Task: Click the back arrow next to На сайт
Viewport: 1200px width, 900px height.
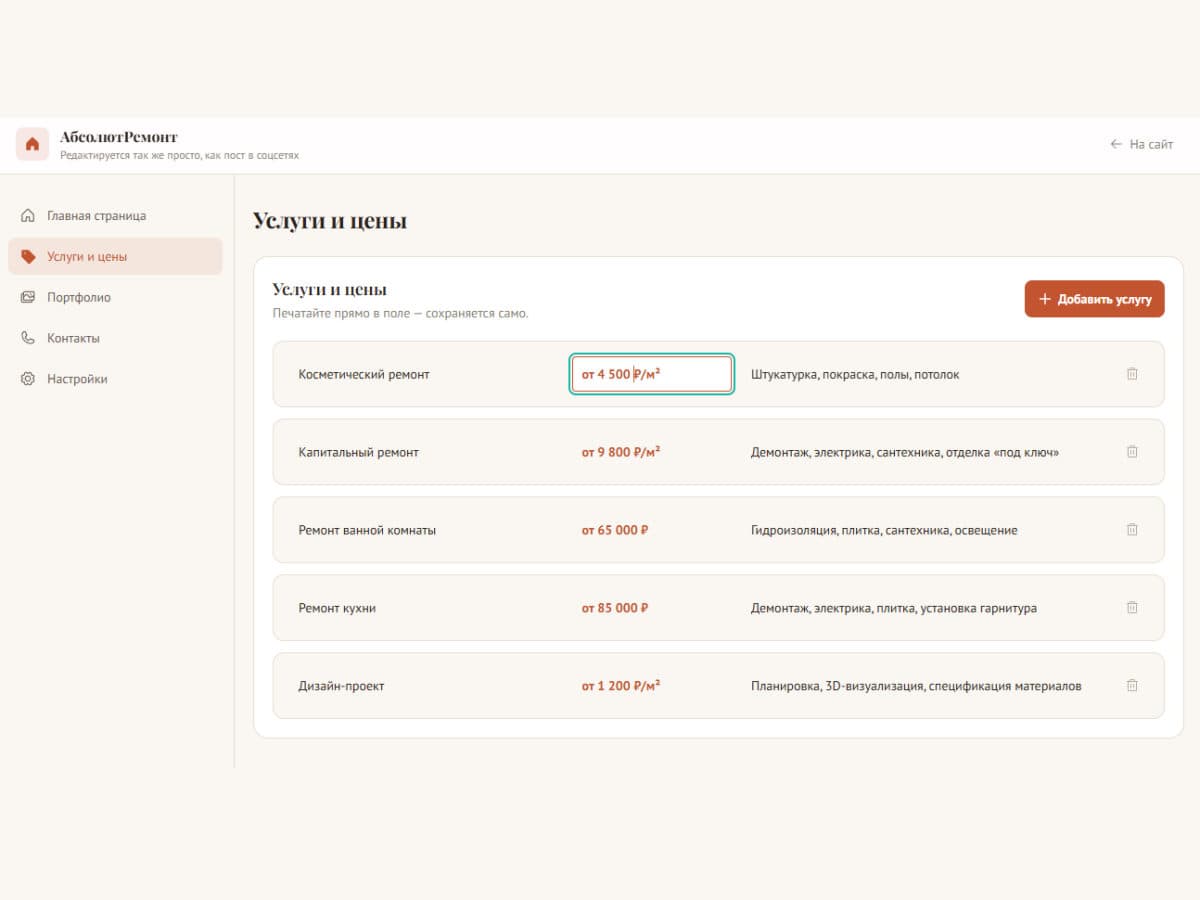Action: click(1116, 144)
